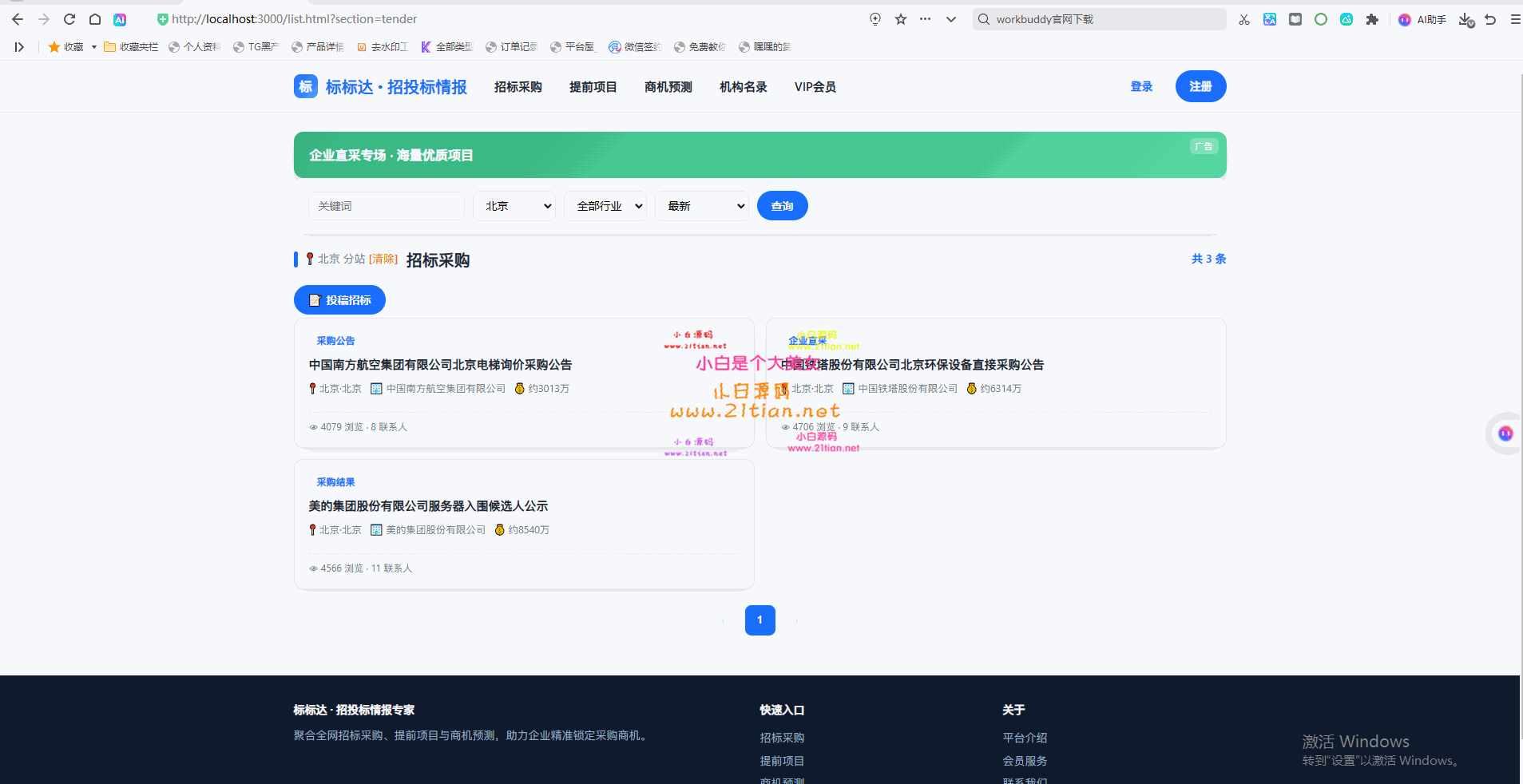Viewport: 1523px width, 784px height.
Task: Click 采购公告 tag on the 中国南方航空 card
Action: 335,341
